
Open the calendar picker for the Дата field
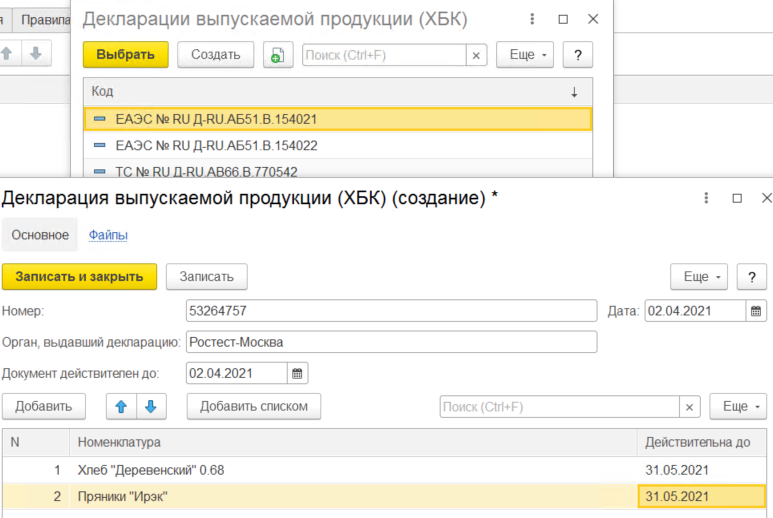tap(757, 311)
